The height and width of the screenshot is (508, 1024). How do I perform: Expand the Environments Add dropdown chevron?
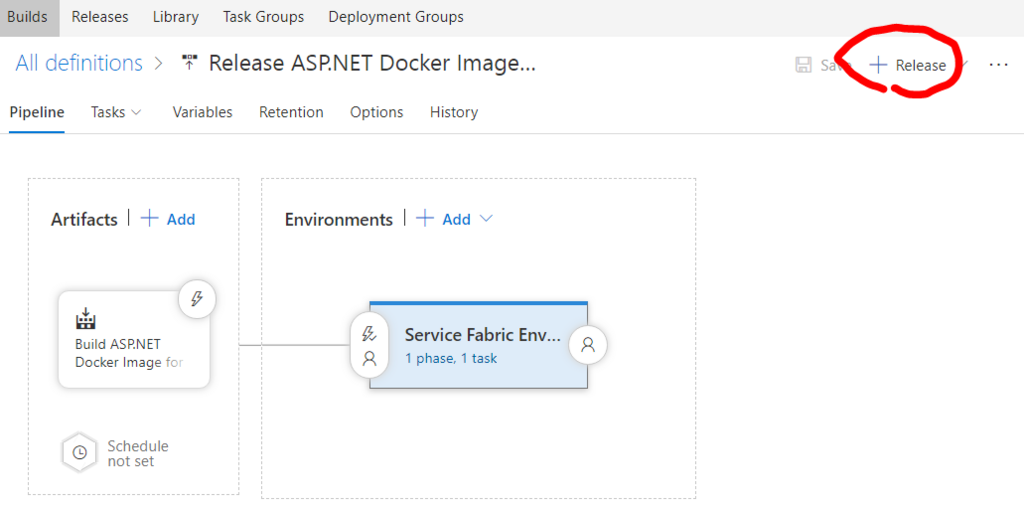coord(485,219)
